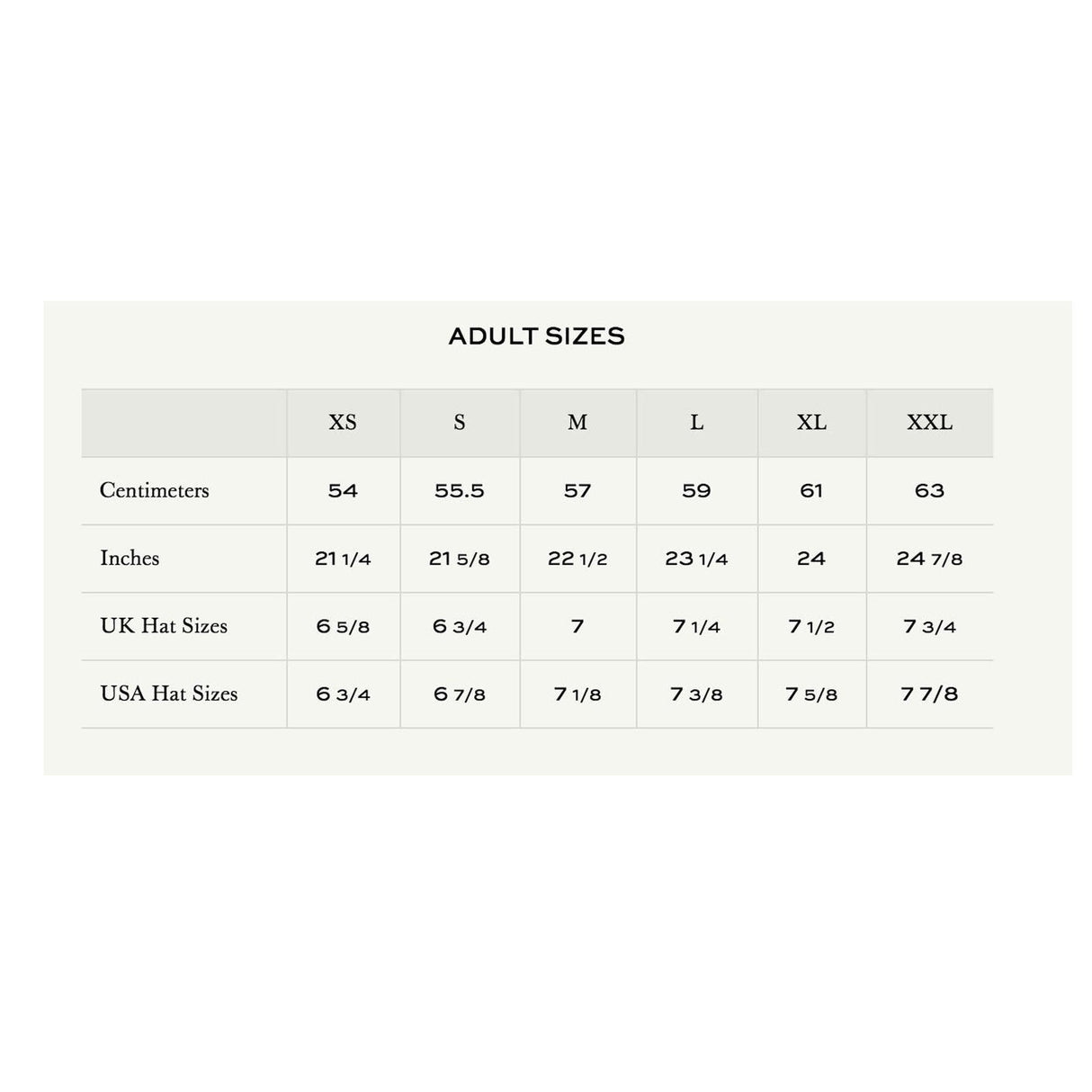Image resolution: width=1092 pixels, height=1092 pixels.
Task: Select the UK hat size 7 cell
Action: pyautogui.click(x=577, y=626)
